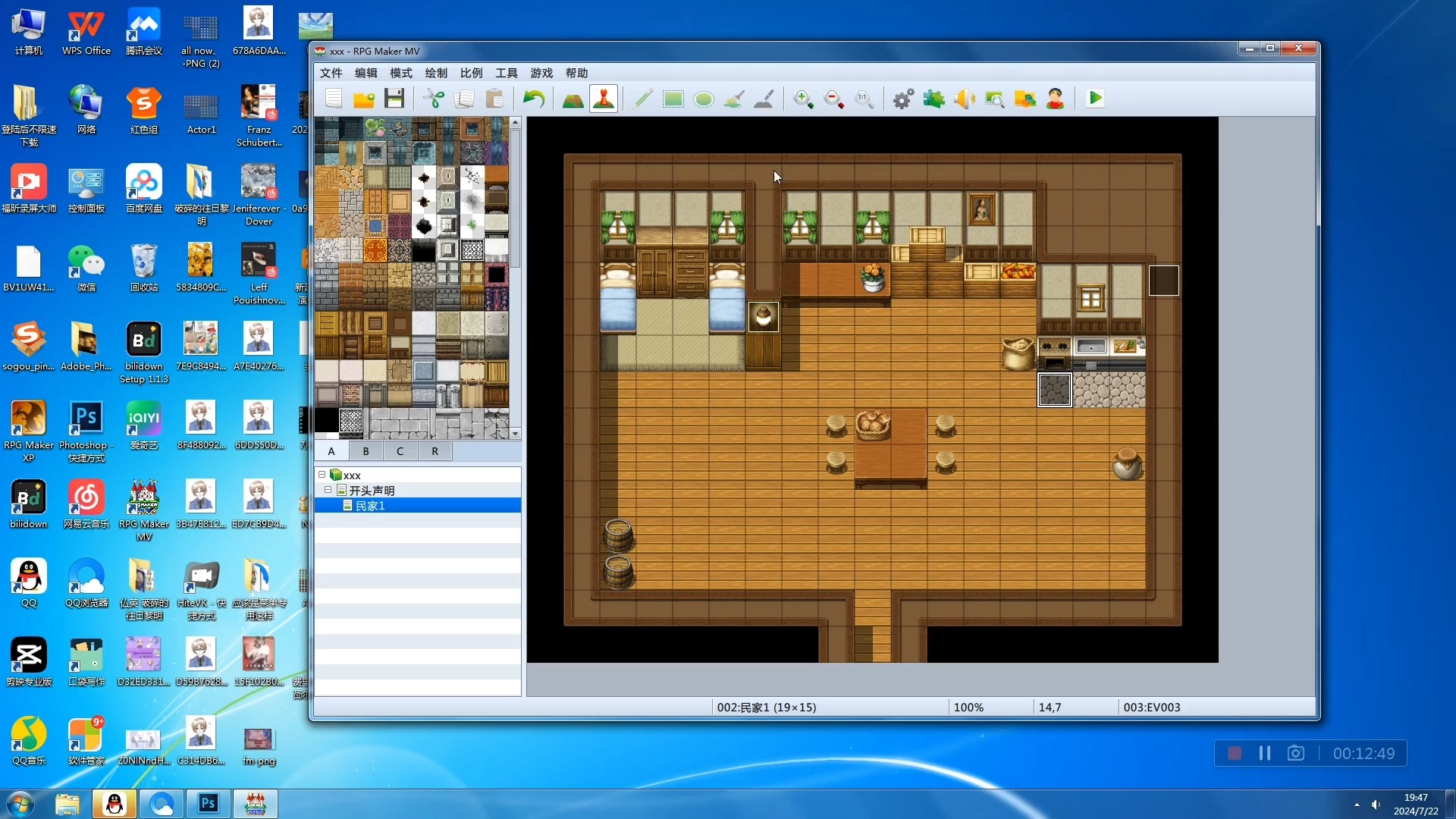Viewport: 1456px width, 819px height.
Task: Switch to tileset tab A
Action: 331,451
